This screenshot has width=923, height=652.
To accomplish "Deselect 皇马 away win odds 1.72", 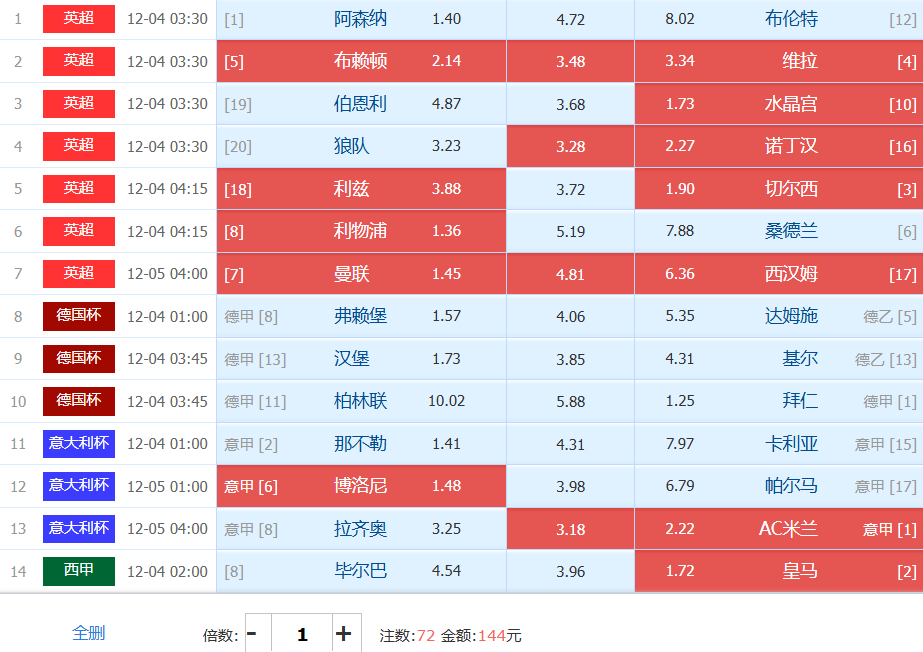I will [679, 571].
